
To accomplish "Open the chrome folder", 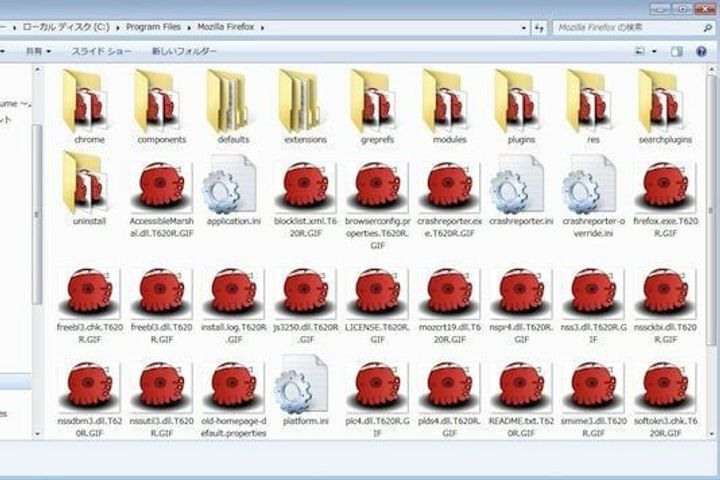I will point(85,101).
